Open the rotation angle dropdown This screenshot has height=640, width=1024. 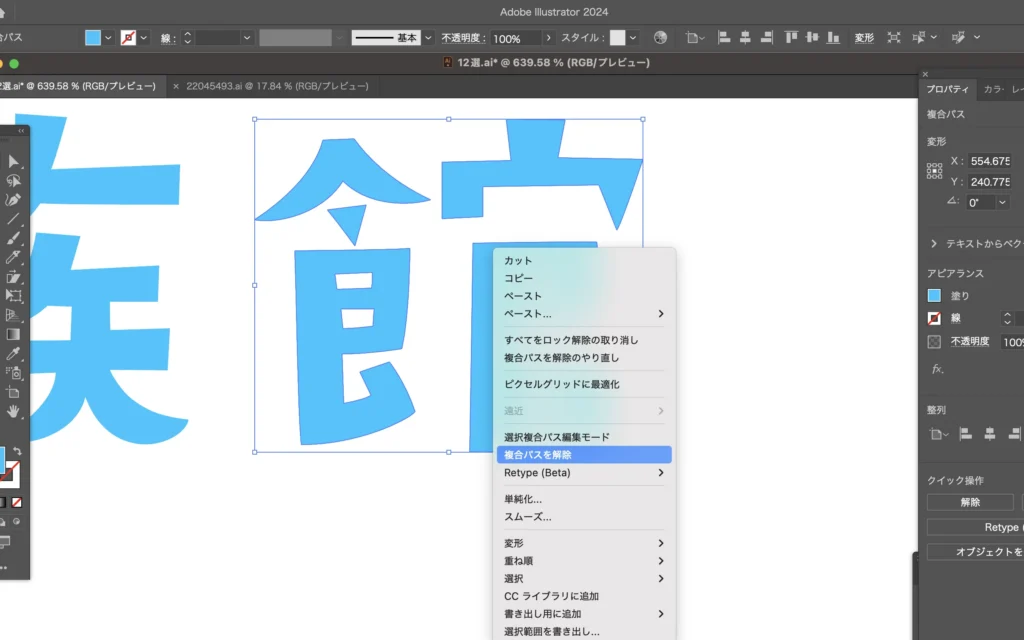1002,202
